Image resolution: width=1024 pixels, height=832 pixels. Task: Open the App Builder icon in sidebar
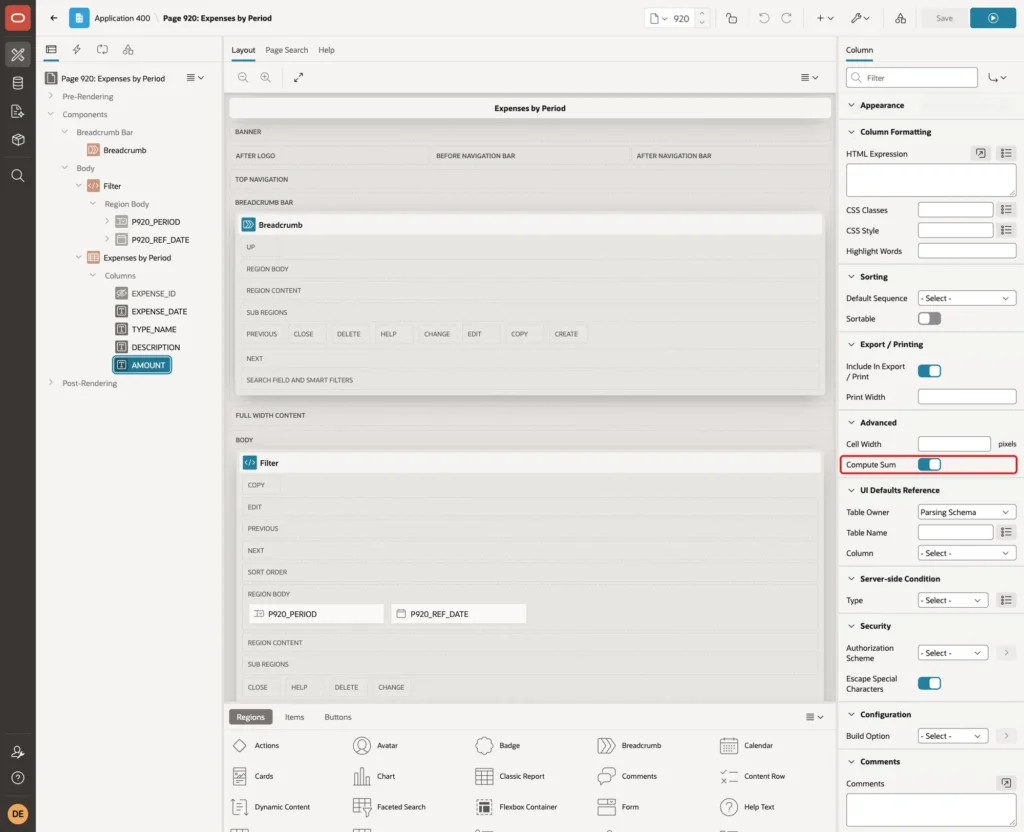pos(18,55)
